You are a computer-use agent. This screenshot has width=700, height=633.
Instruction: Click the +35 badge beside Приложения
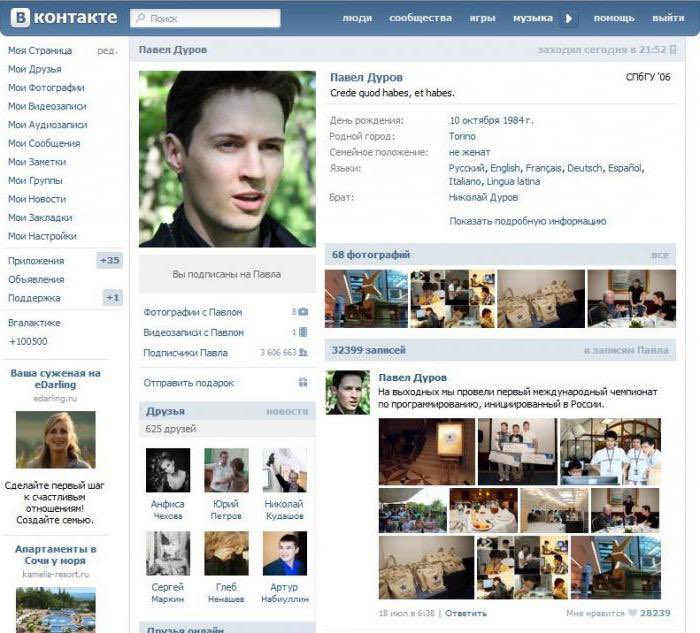tap(110, 261)
